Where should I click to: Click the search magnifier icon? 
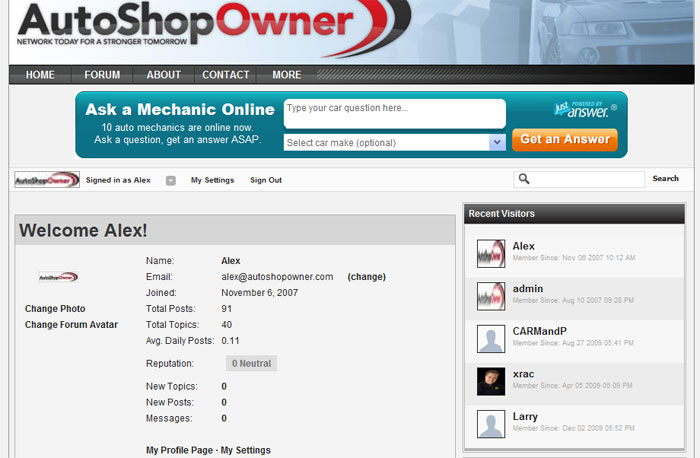[524, 179]
